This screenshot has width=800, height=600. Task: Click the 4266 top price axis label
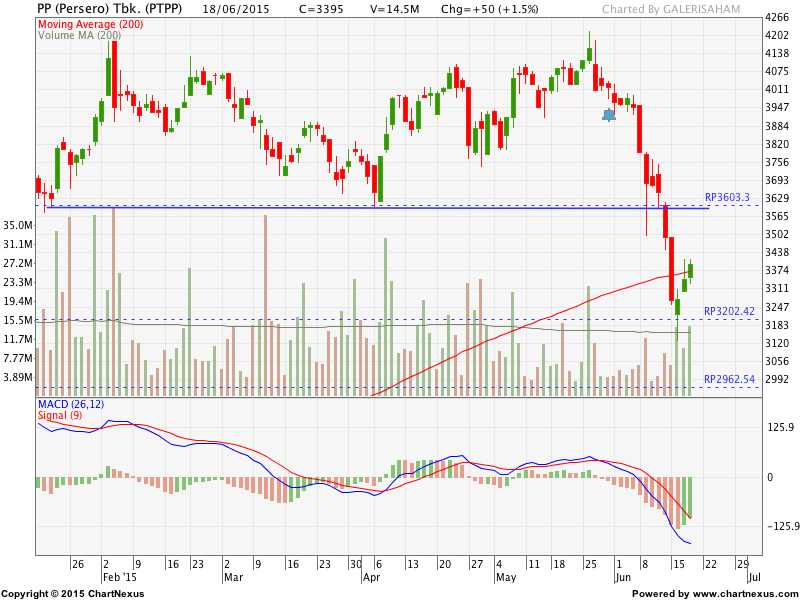pyautogui.click(x=777, y=18)
